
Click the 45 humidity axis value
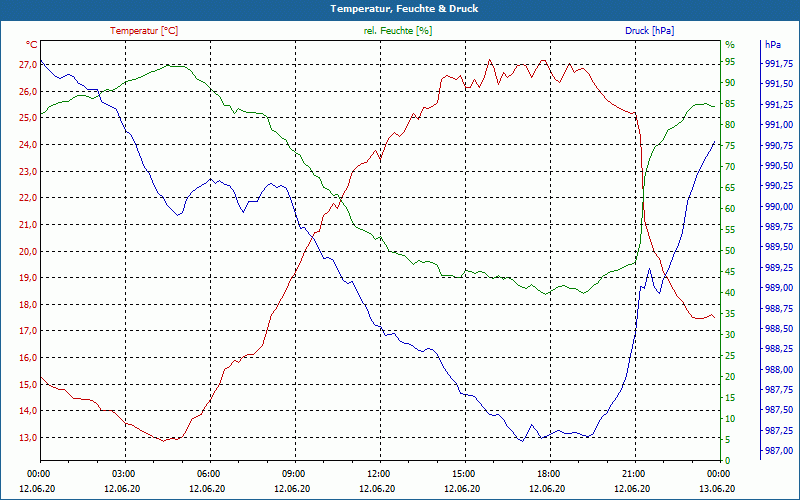point(730,272)
